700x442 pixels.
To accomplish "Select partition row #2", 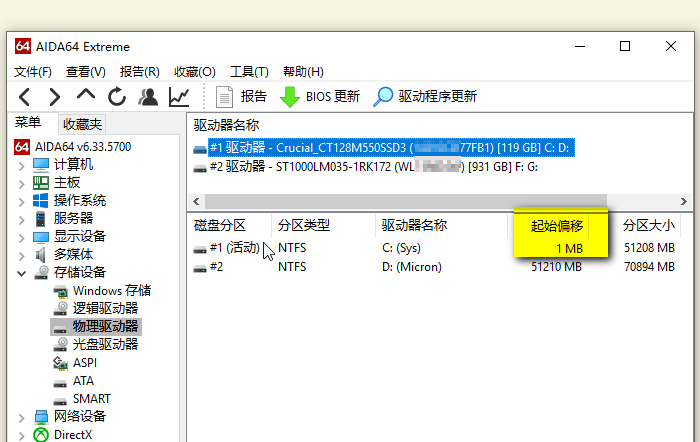I will click(x=217, y=267).
